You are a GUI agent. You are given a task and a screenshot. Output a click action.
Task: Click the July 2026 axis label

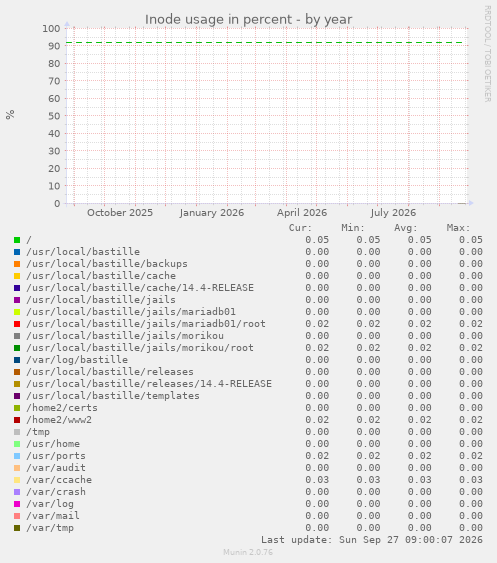click(393, 213)
